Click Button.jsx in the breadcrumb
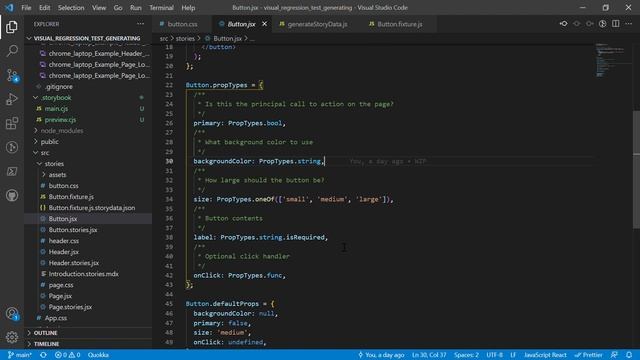This screenshot has height=360, width=640. pyautogui.click(x=227, y=38)
